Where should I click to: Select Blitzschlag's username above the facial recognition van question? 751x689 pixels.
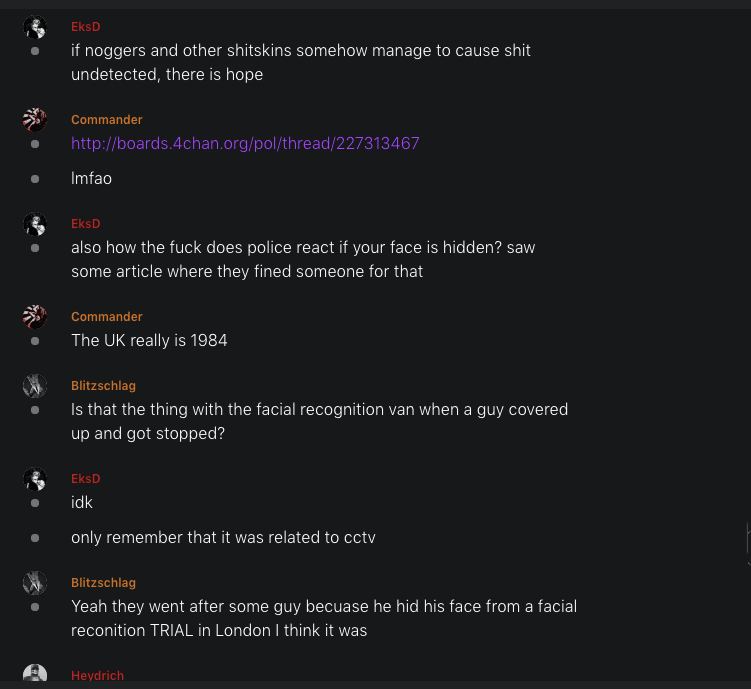(x=103, y=386)
